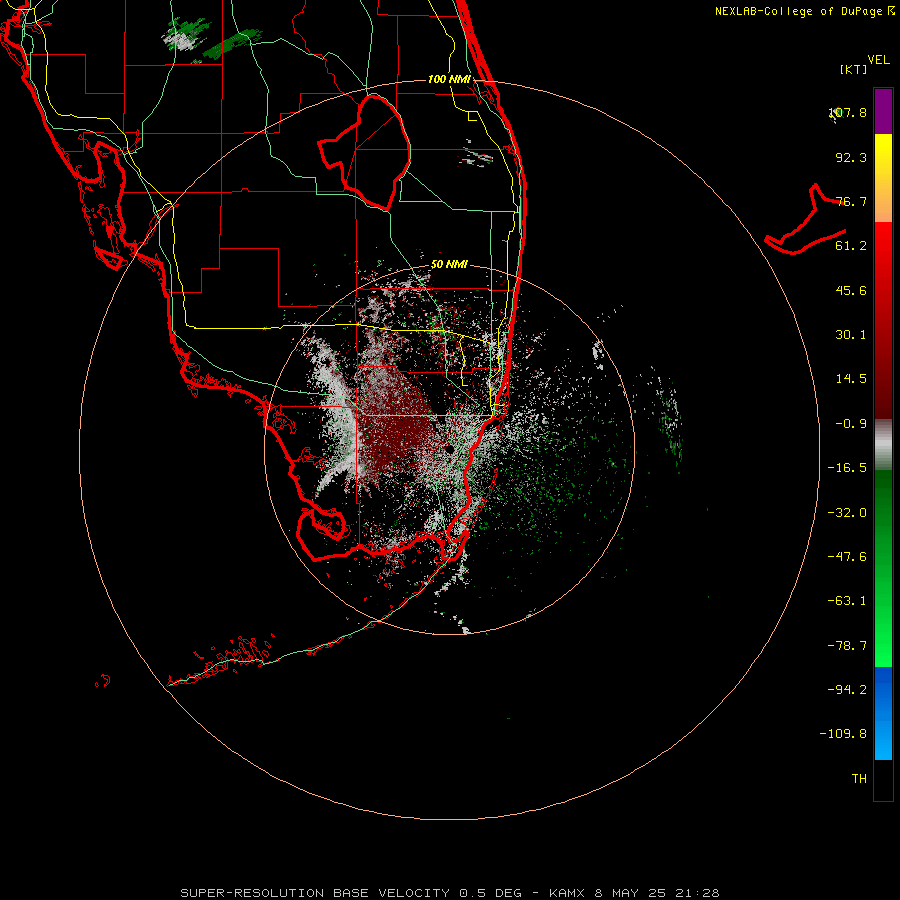Pick the blue segment of color bar
This screenshot has height=900, width=900.
pos(883,713)
